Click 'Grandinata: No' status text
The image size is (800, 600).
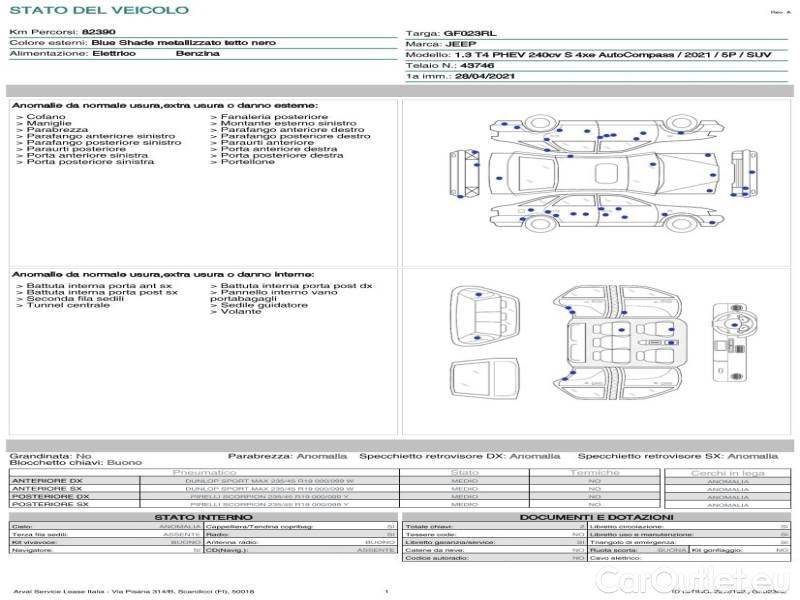51,456
